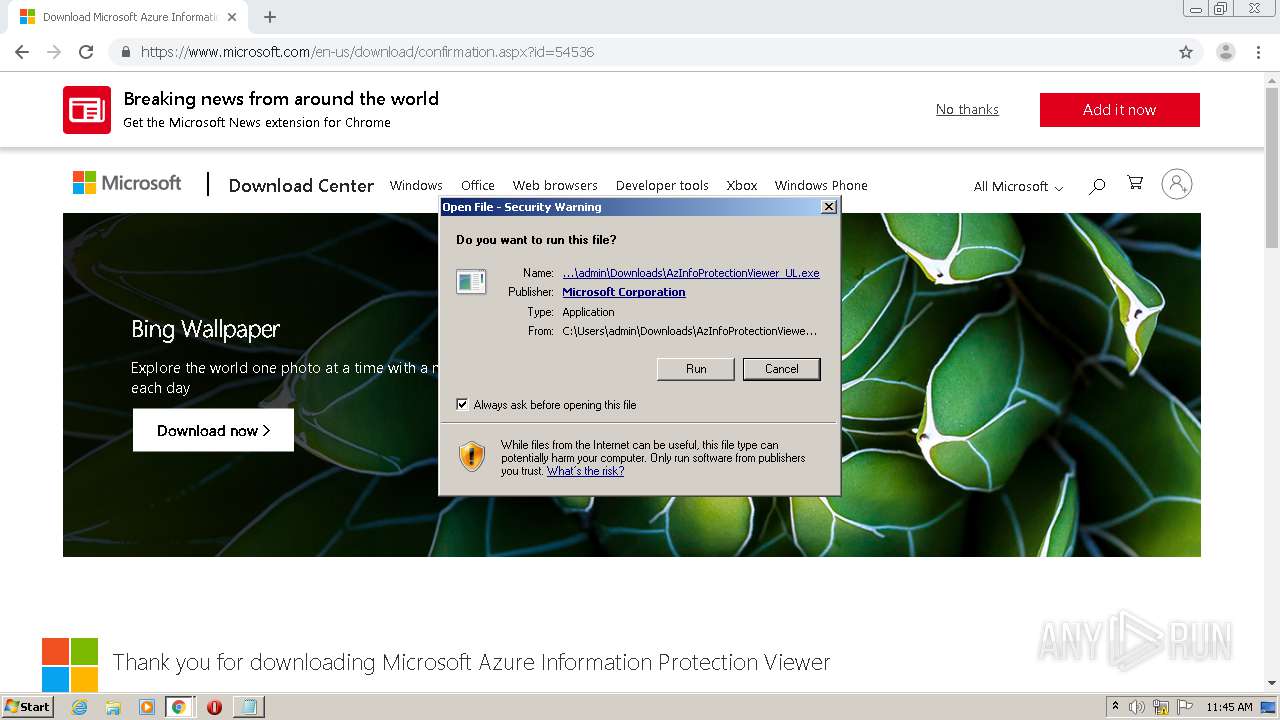Open the Office menu item

pos(478,185)
